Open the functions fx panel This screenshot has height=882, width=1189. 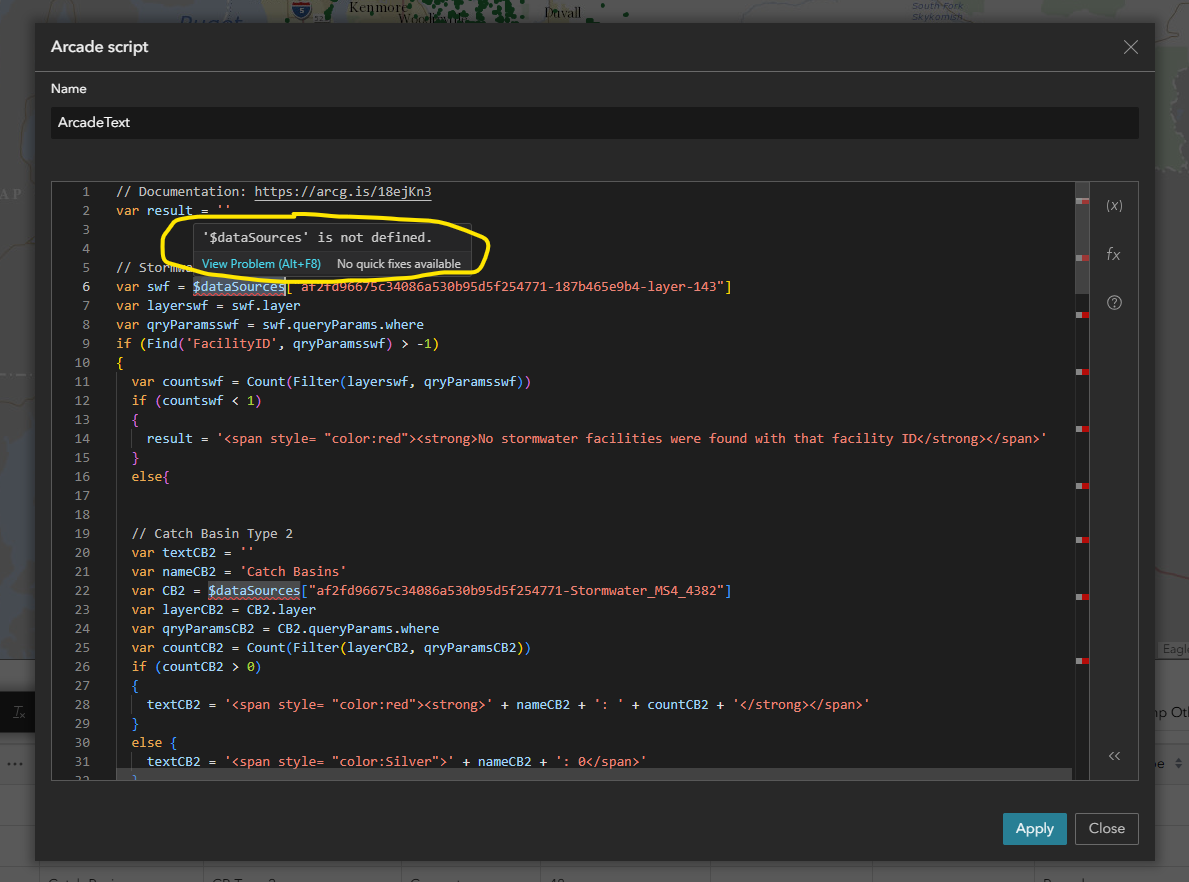tap(1114, 254)
